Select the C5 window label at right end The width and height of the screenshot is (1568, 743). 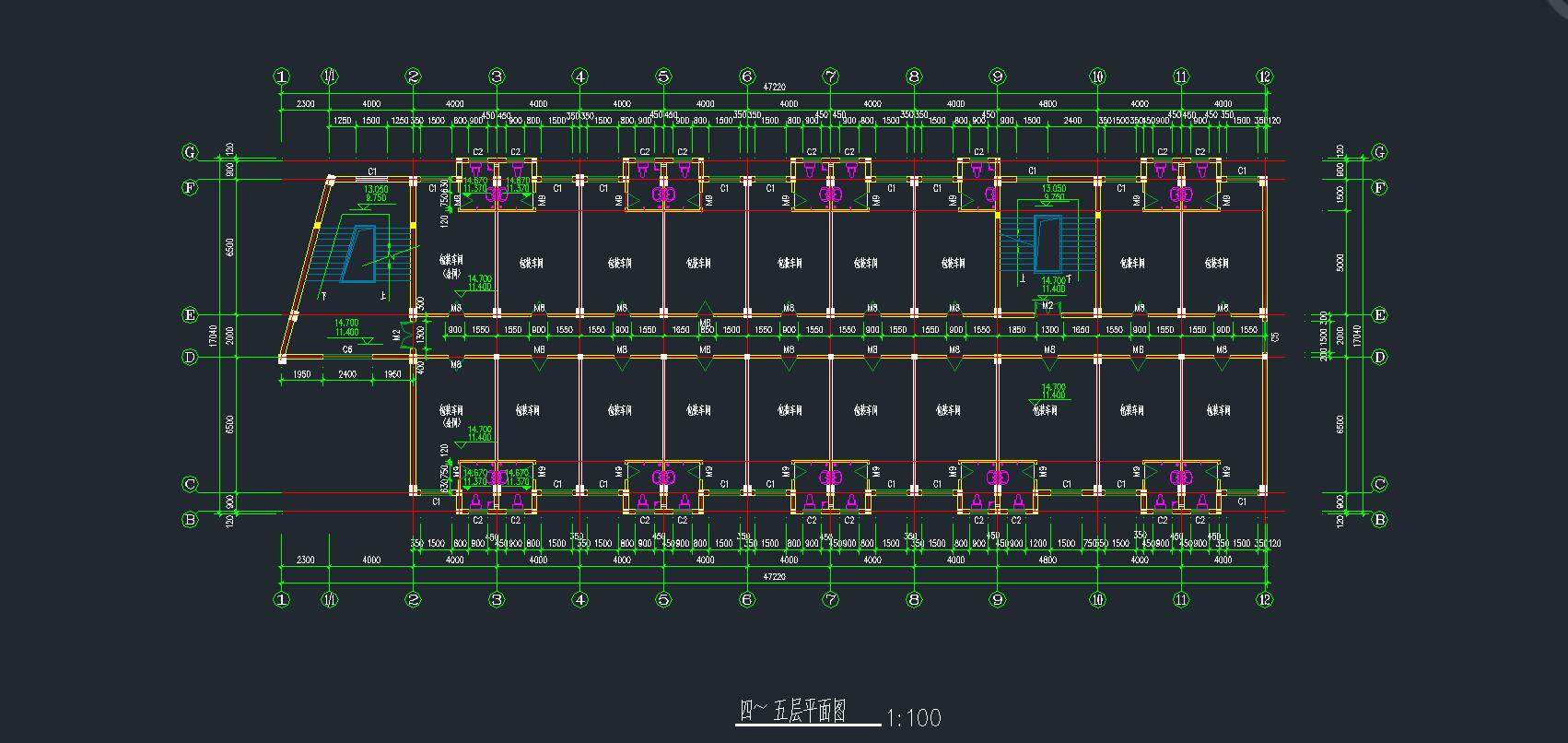click(x=1275, y=337)
